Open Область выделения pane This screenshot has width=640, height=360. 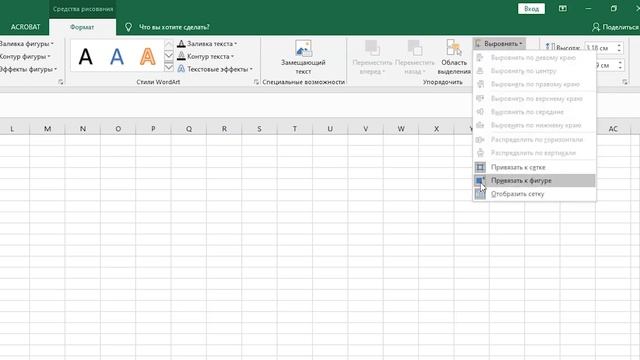(454, 57)
